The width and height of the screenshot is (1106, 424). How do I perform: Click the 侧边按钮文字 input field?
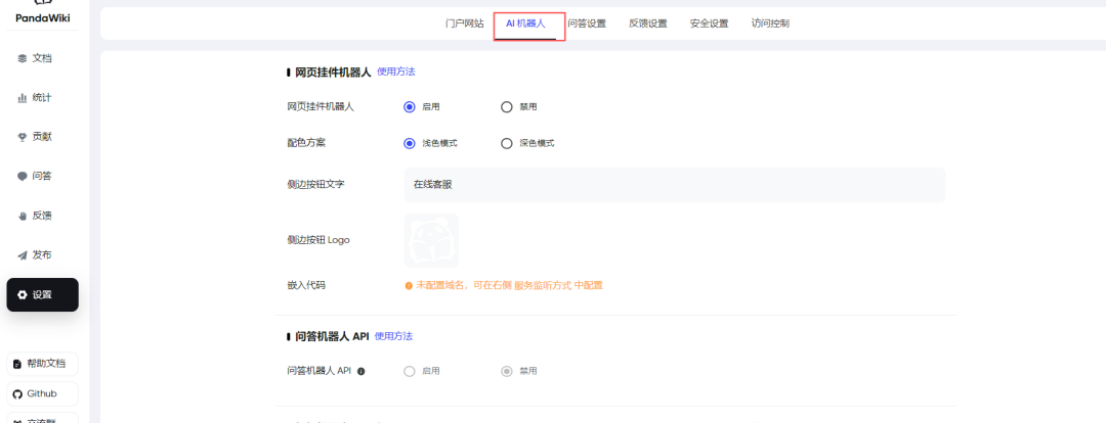[673, 185]
